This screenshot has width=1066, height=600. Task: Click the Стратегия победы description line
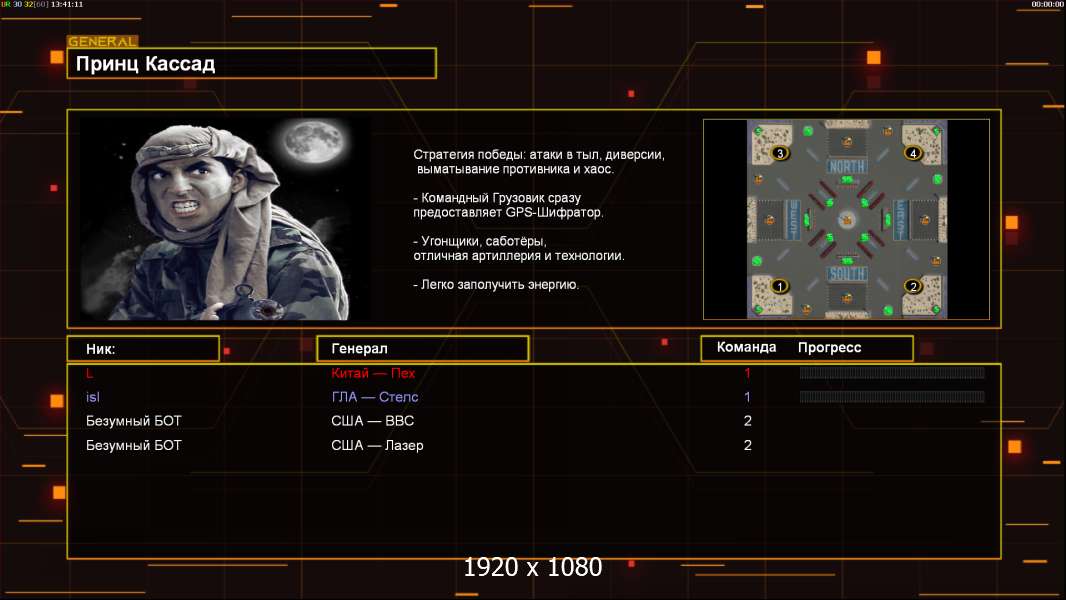coord(539,162)
